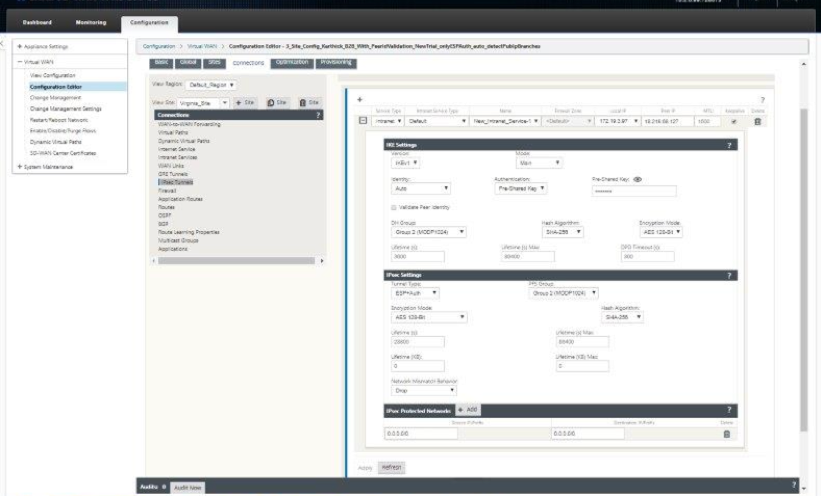Select GRE Tunnels in Connections list
Screen dimensions: 821x496
point(173,174)
